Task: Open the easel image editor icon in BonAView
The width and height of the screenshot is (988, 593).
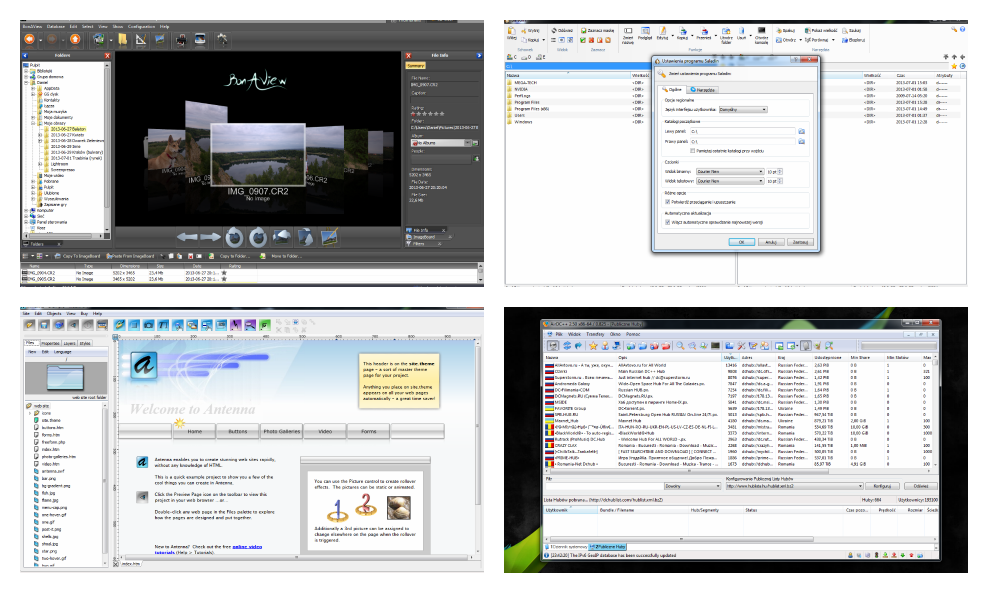Action: (330, 237)
